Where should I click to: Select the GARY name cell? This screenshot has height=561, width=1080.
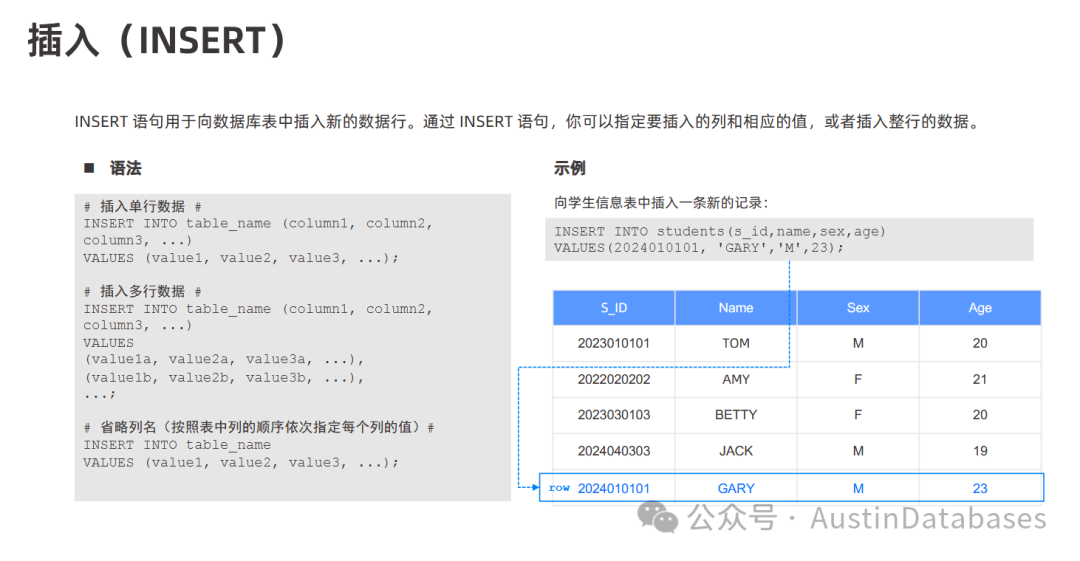click(736, 488)
